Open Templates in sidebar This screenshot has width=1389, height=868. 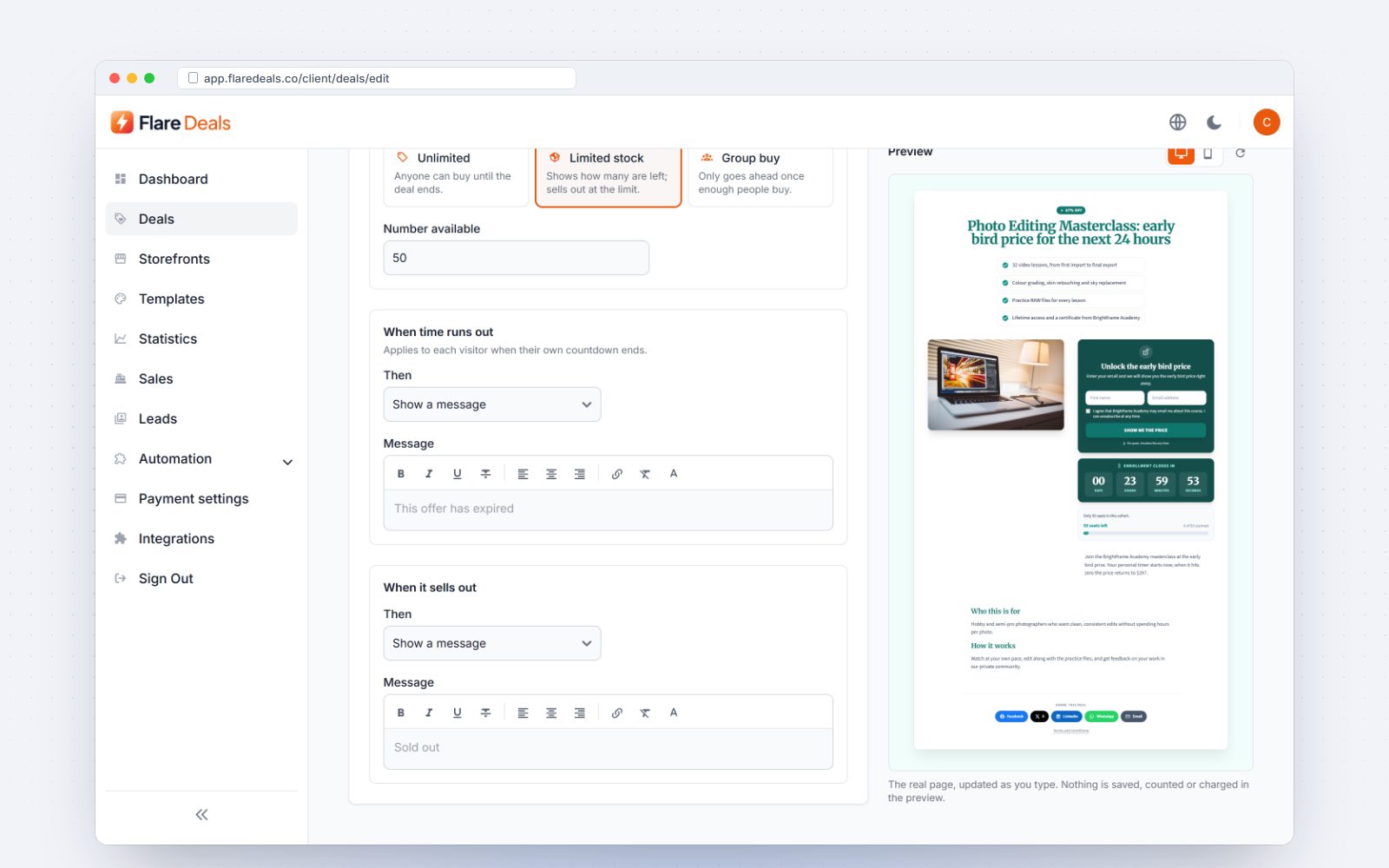pyautogui.click(x=201, y=299)
